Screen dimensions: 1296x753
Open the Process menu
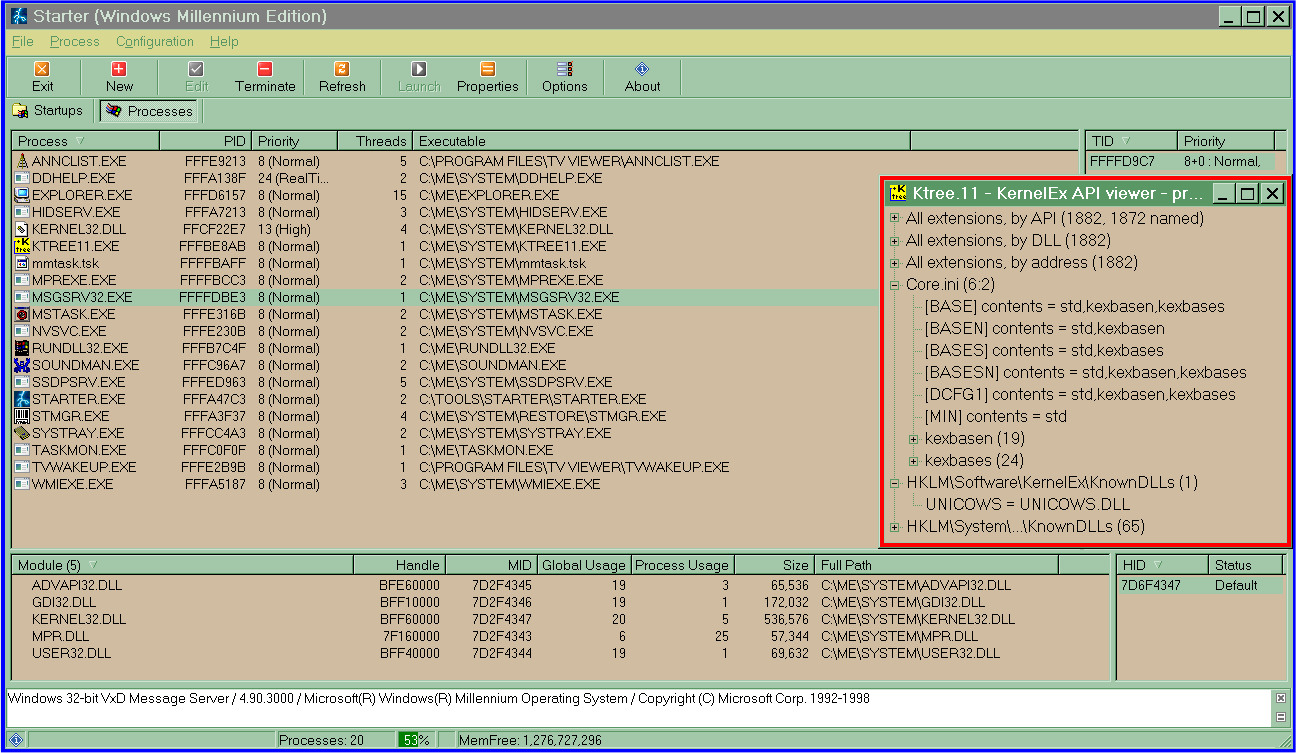click(x=74, y=41)
